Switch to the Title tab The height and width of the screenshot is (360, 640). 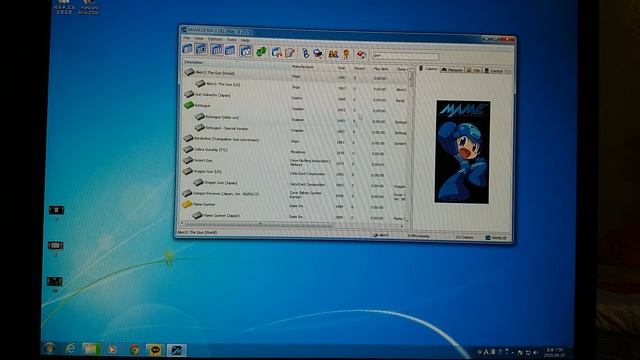click(474, 70)
